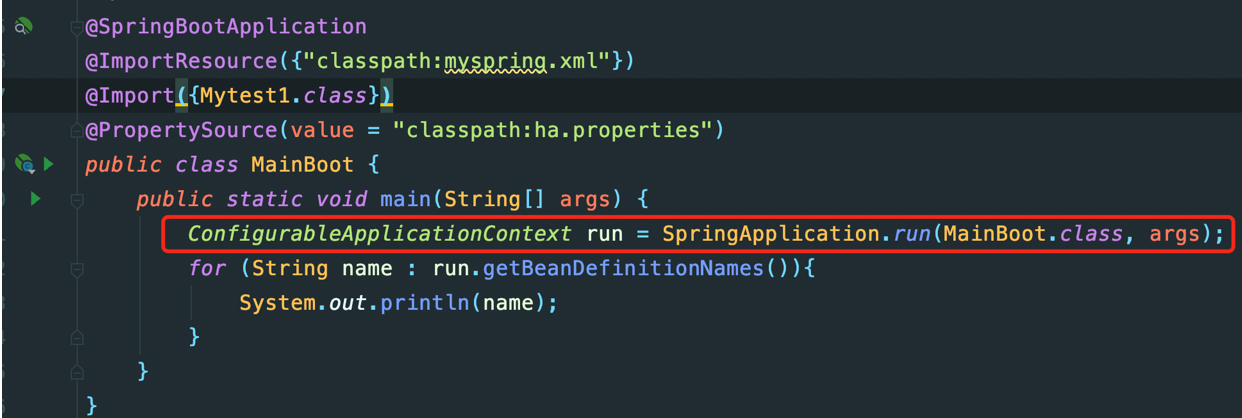
Task: Collapse the for loop fold marker
Action: [x=76, y=268]
